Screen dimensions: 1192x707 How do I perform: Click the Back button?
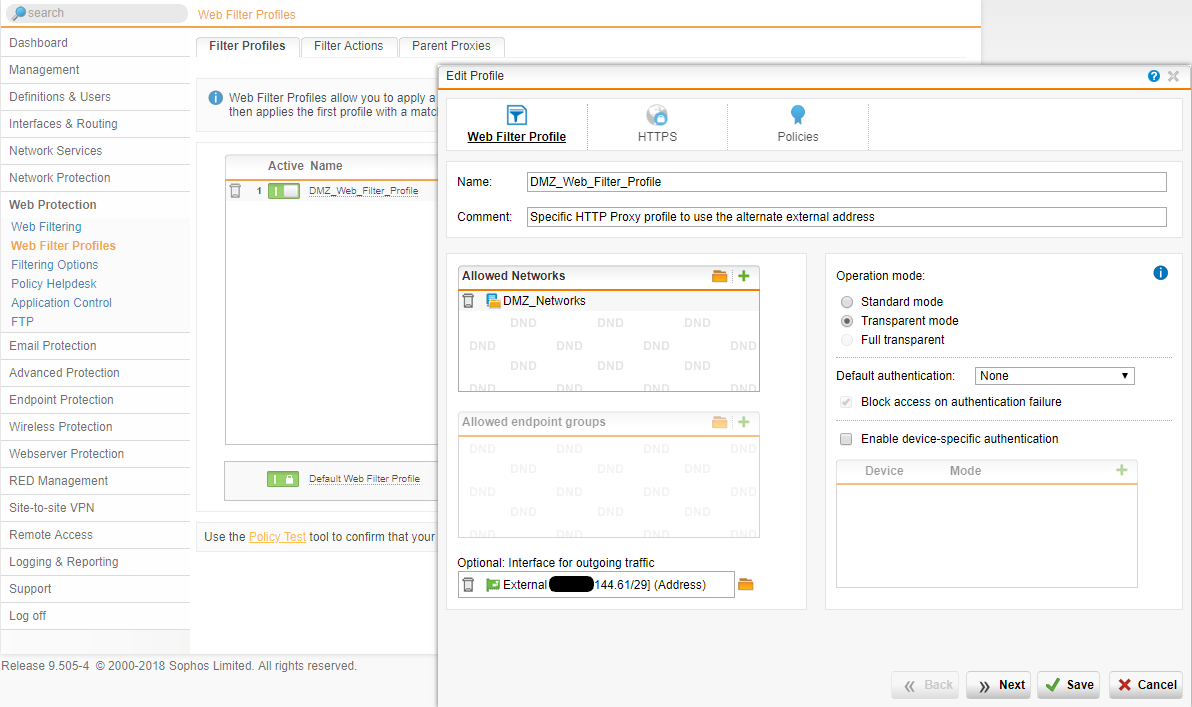[925, 685]
